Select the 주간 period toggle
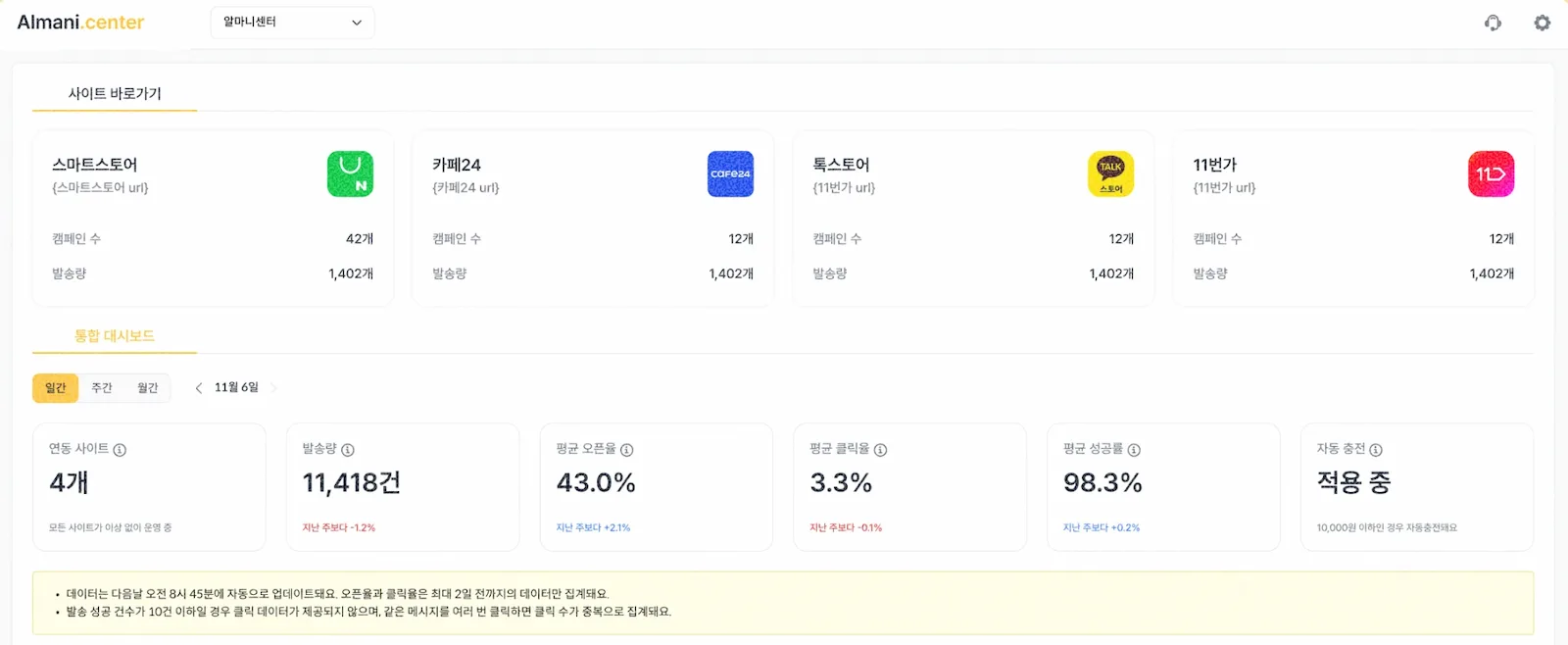 (x=102, y=388)
